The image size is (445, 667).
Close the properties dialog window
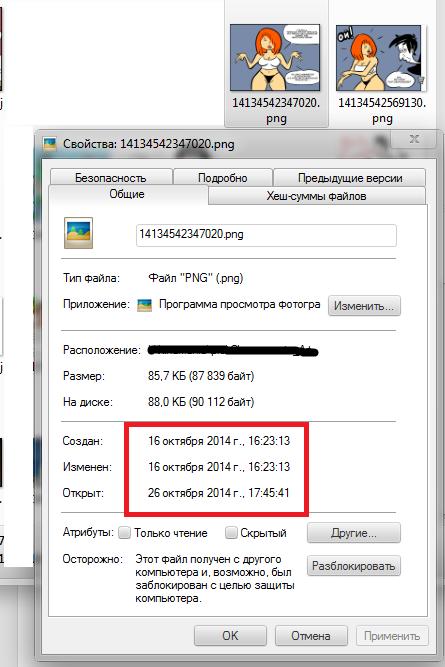[414, 139]
